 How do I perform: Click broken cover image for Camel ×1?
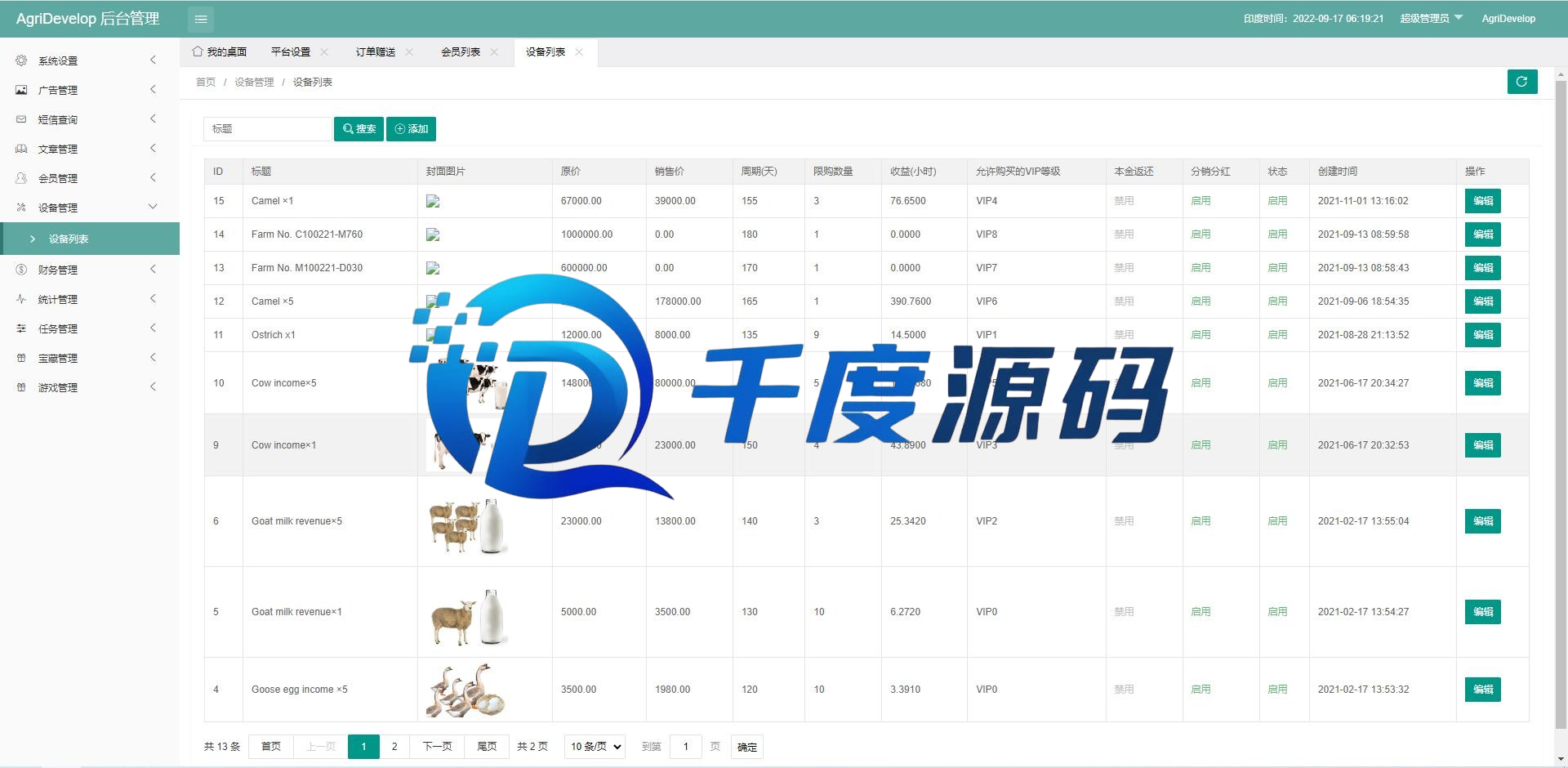click(x=433, y=201)
